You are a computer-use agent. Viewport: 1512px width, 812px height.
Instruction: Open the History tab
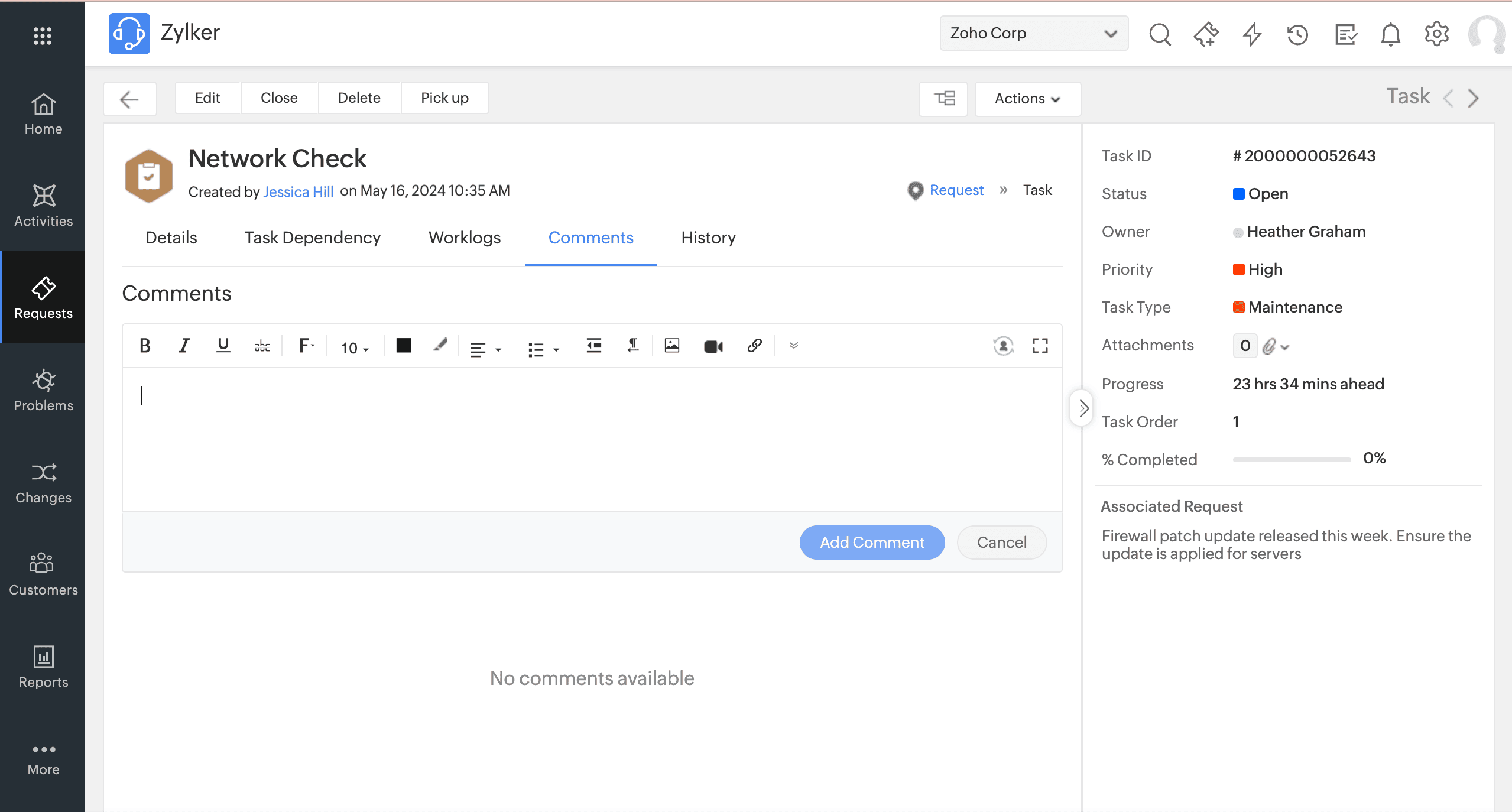(708, 238)
